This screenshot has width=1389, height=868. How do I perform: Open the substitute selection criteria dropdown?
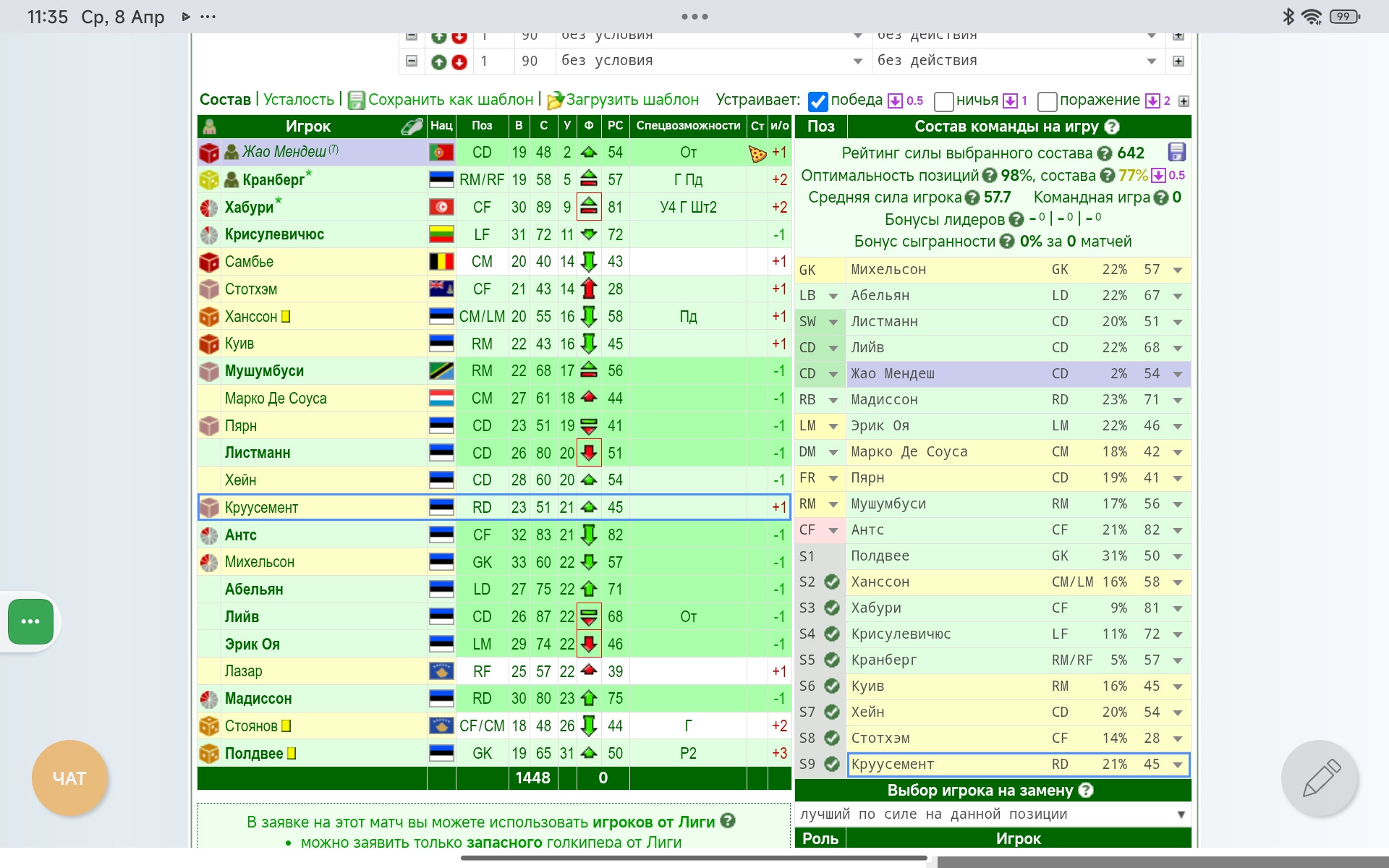pos(993,814)
